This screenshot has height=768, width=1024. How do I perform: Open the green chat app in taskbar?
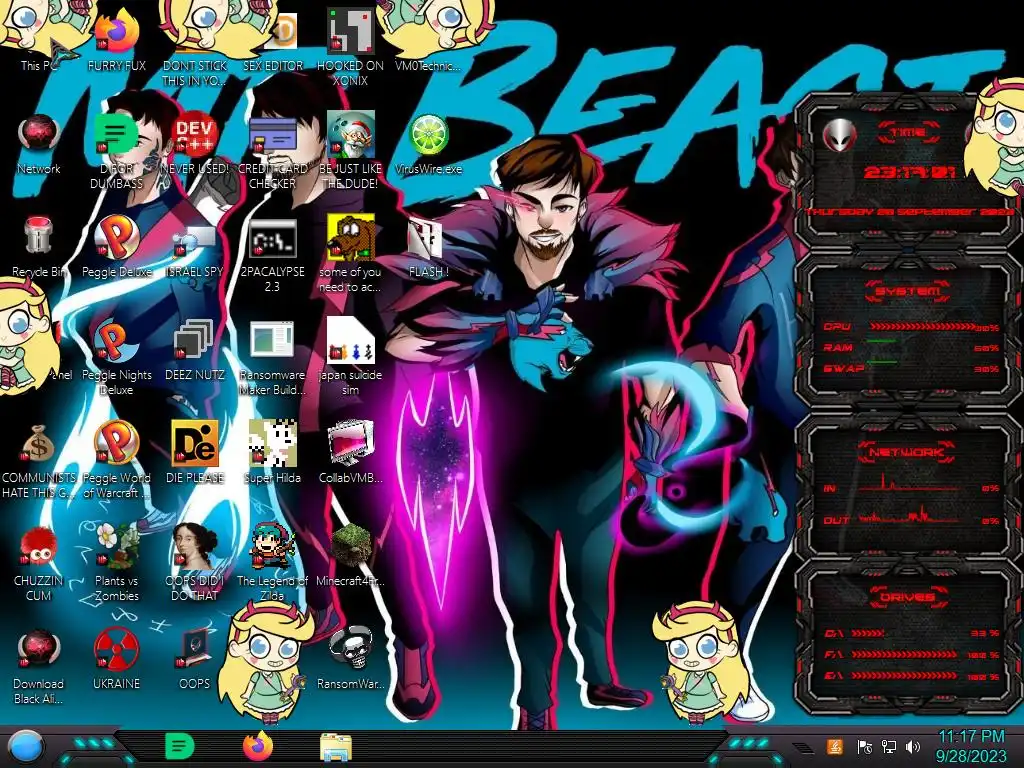pos(180,746)
